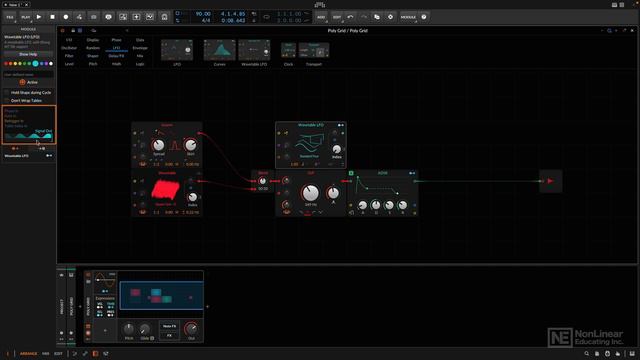640x360 pixels.
Task: Enable Hold Shape during Cycle checkbox
Action: [x=7, y=93]
